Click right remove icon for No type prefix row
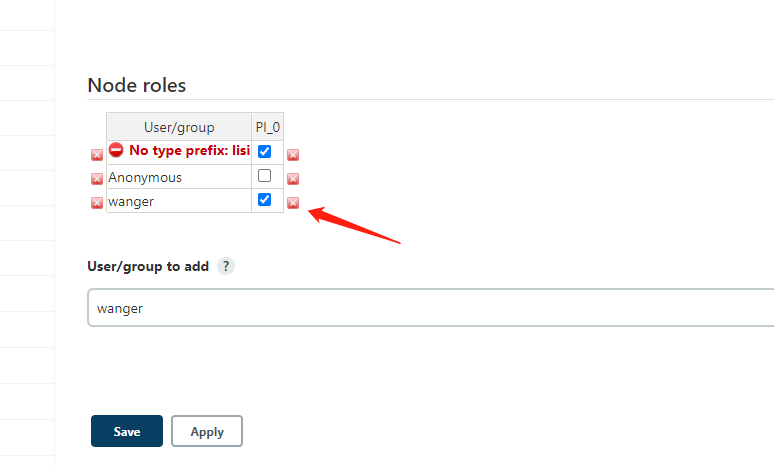Screen dimensions: 774x466 click(x=293, y=155)
